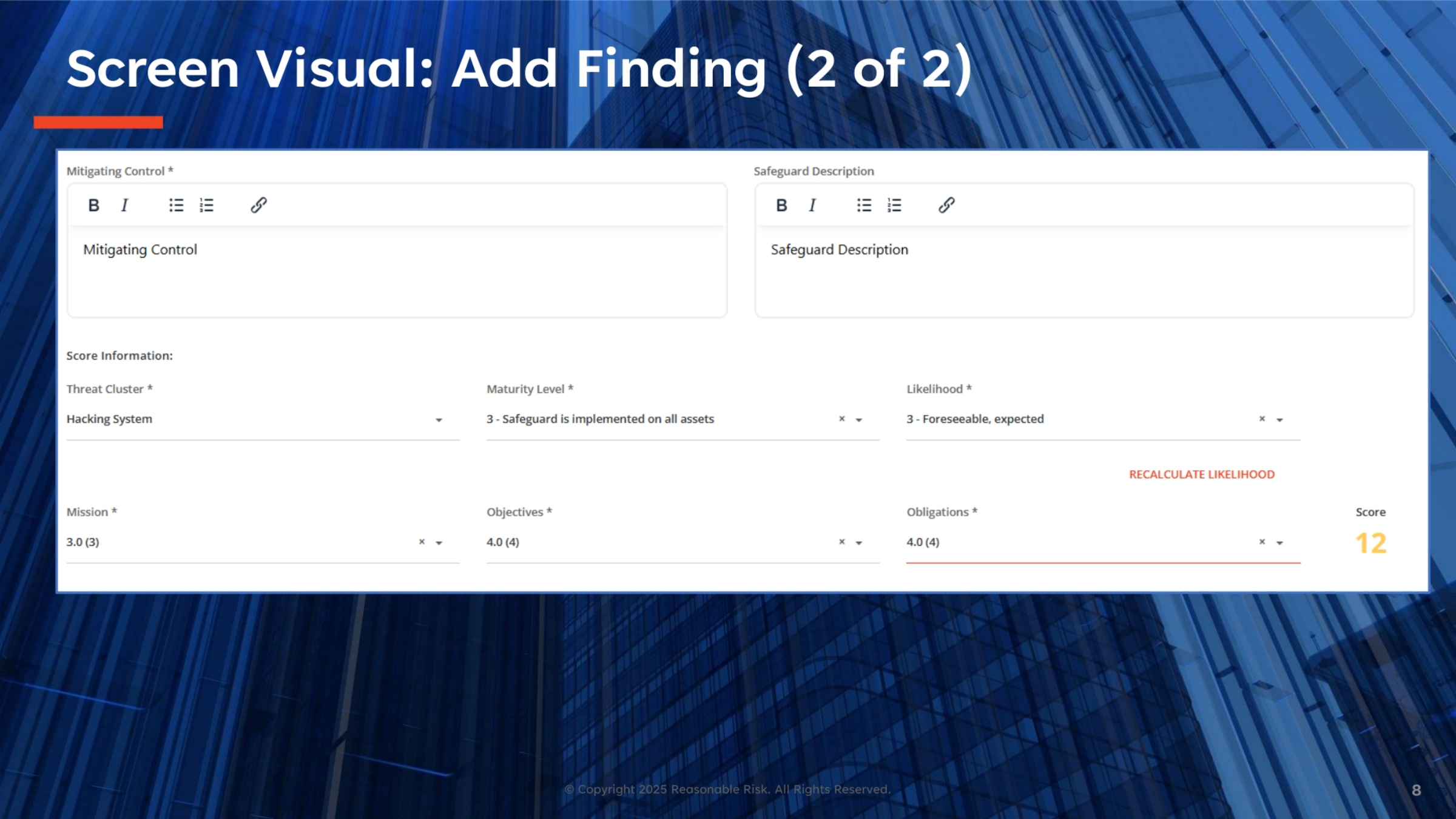Click into the Mitigating Control text area
Screen dimensions: 1456x819
[x=397, y=271]
